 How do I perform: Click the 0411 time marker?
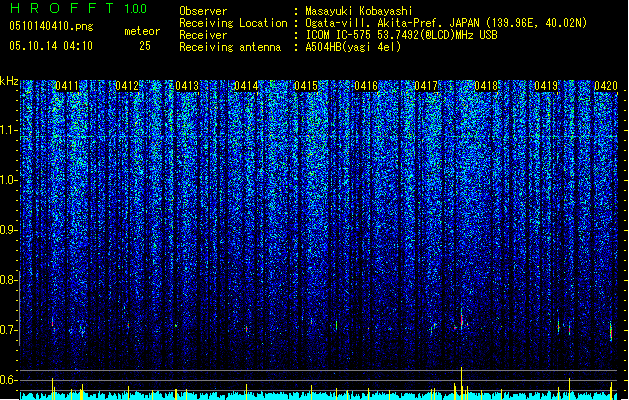tap(67, 86)
